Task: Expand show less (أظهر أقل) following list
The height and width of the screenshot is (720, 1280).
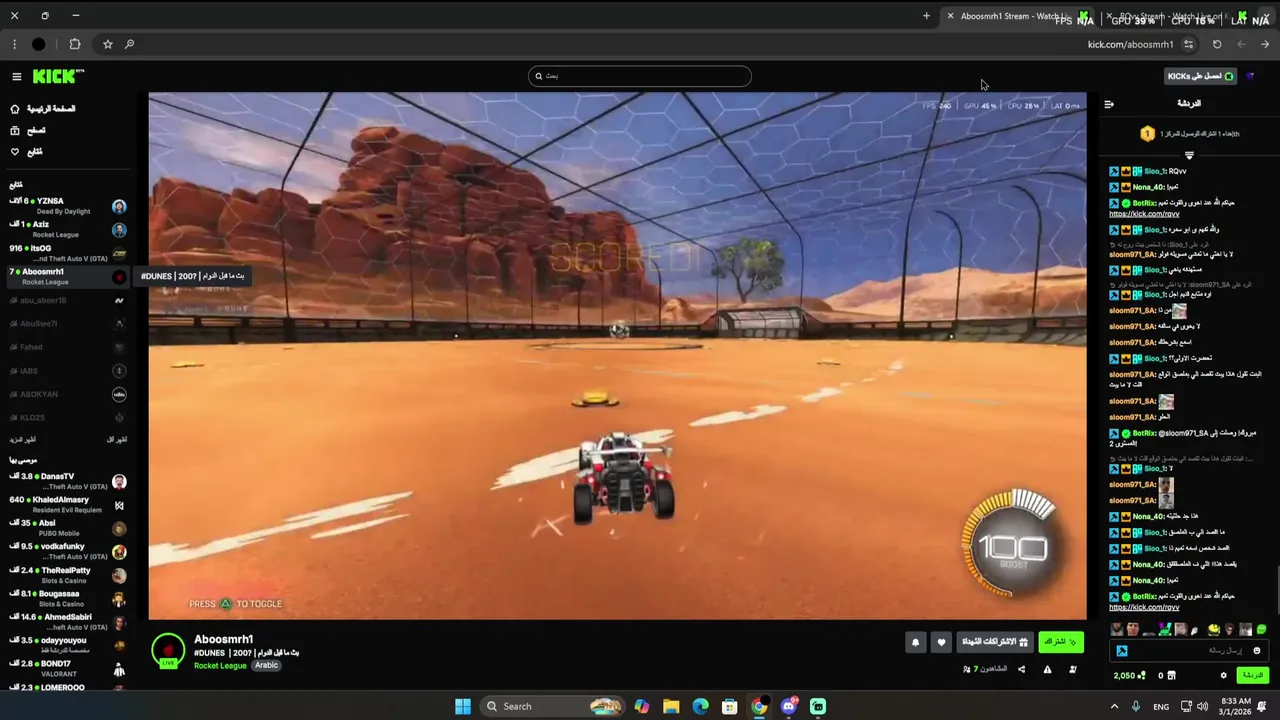Action: pyautogui.click(x=117, y=440)
